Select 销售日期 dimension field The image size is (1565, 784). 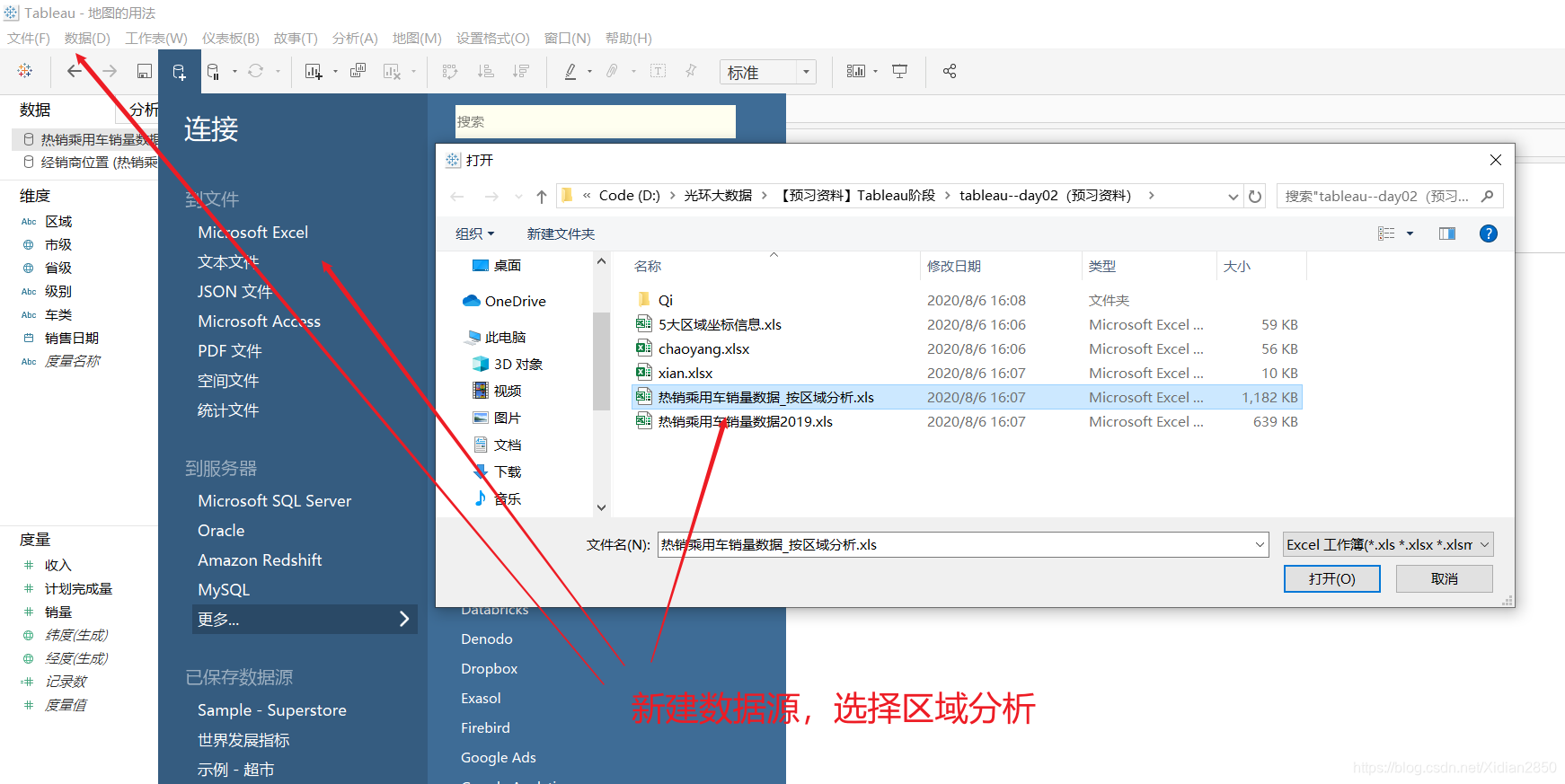point(72,338)
